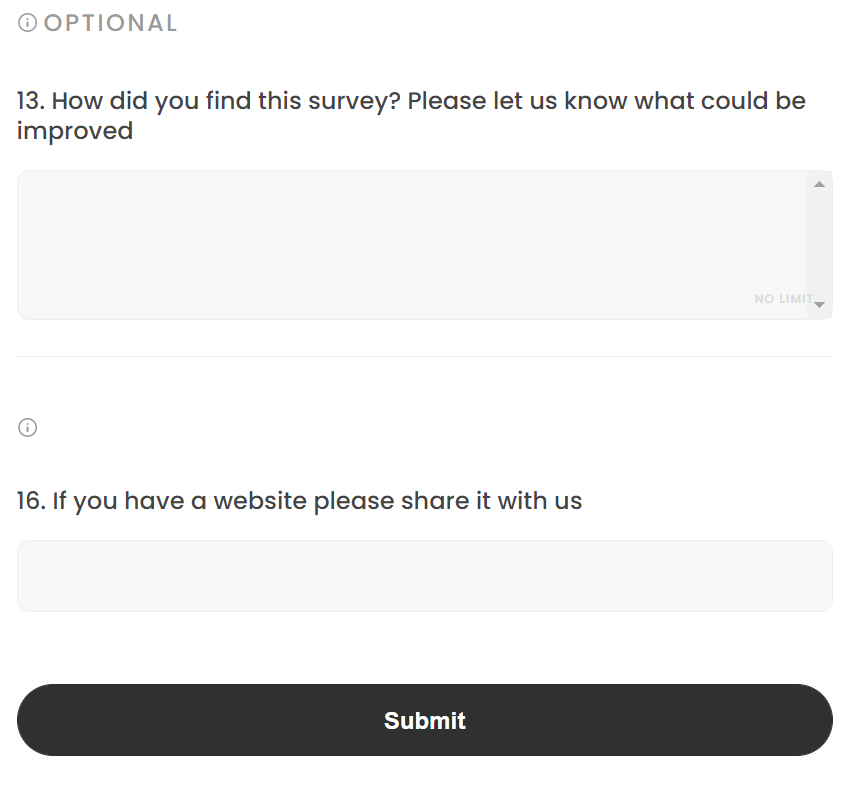Click the Submit button label text
862x799 pixels.
[424, 720]
